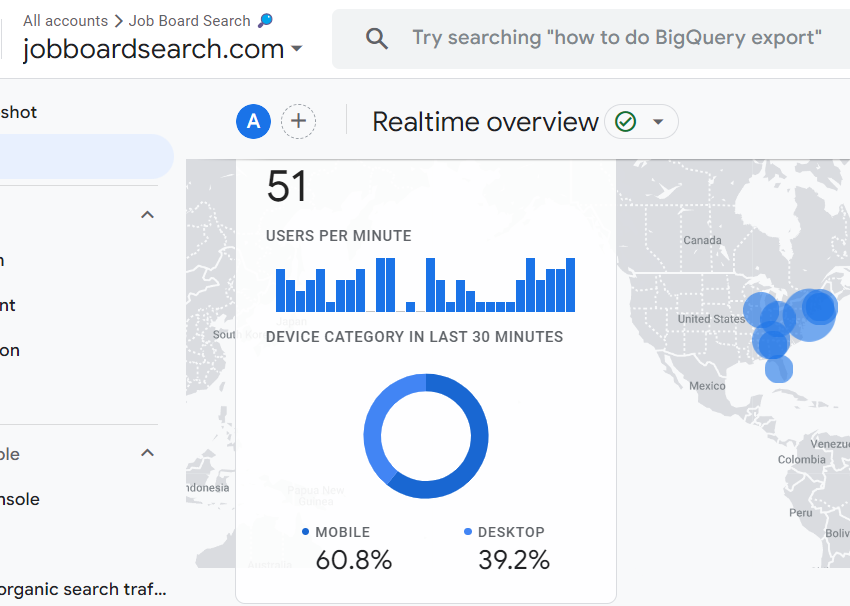850x606 pixels.
Task: Open Job Board Search breadcrumb
Action: click(x=189, y=21)
